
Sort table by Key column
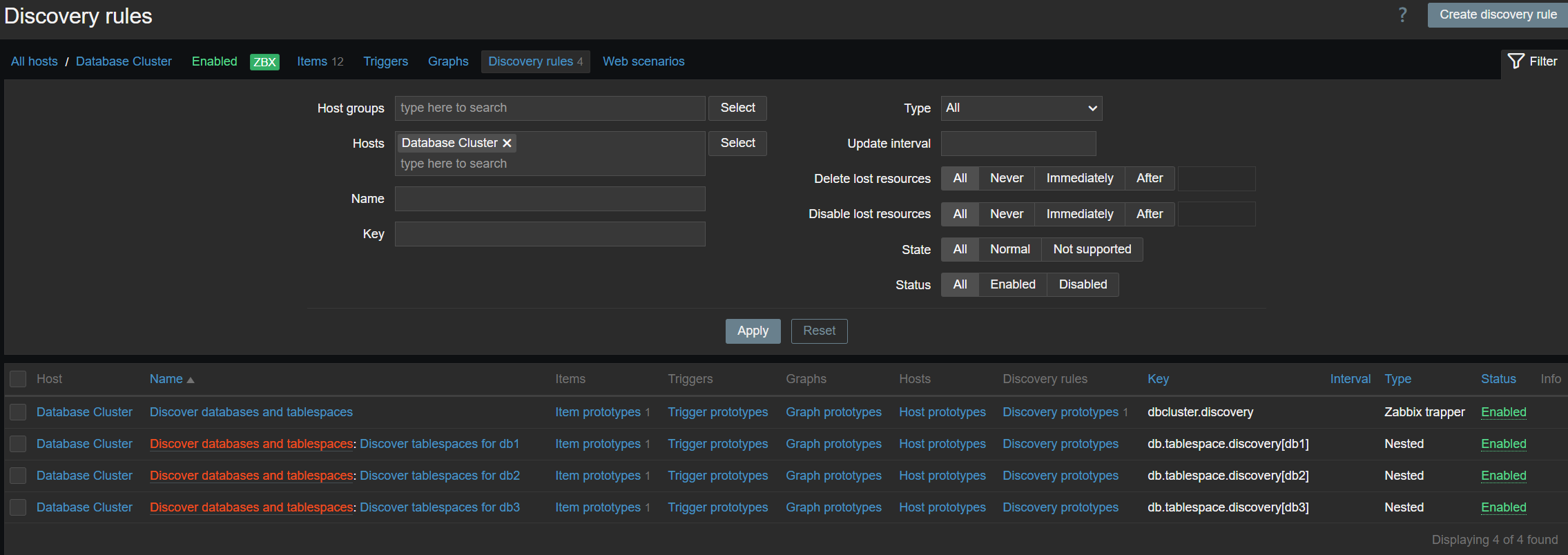[x=1158, y=379]
